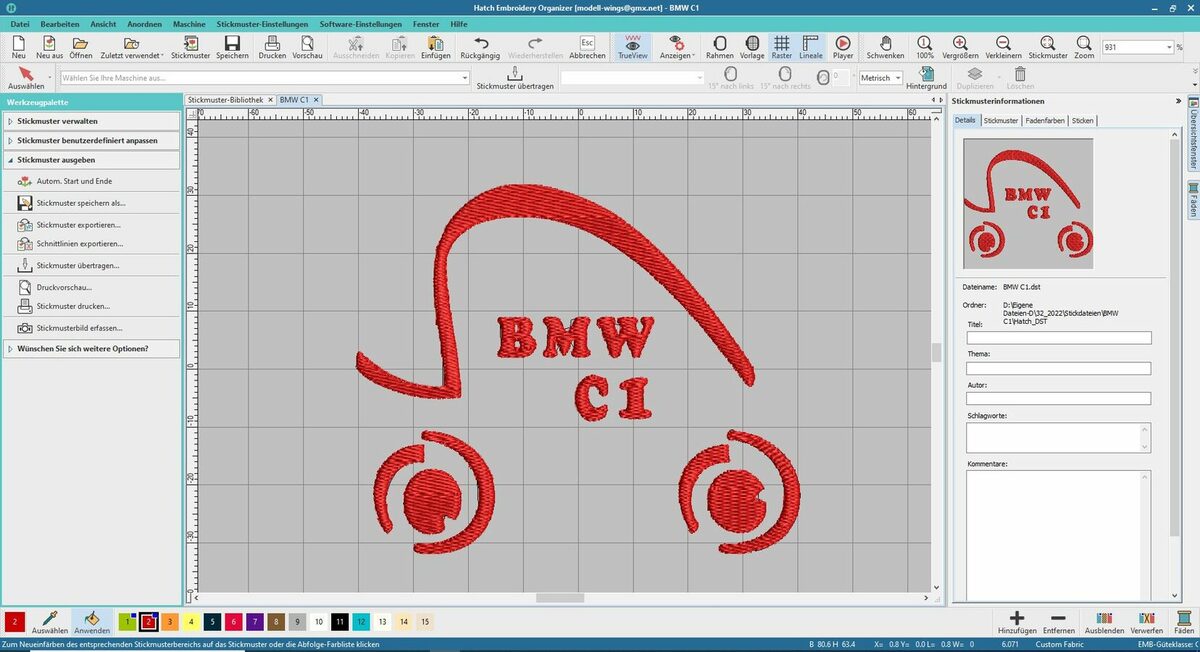Click the Abbrechen Esc icon

point(587,47)
